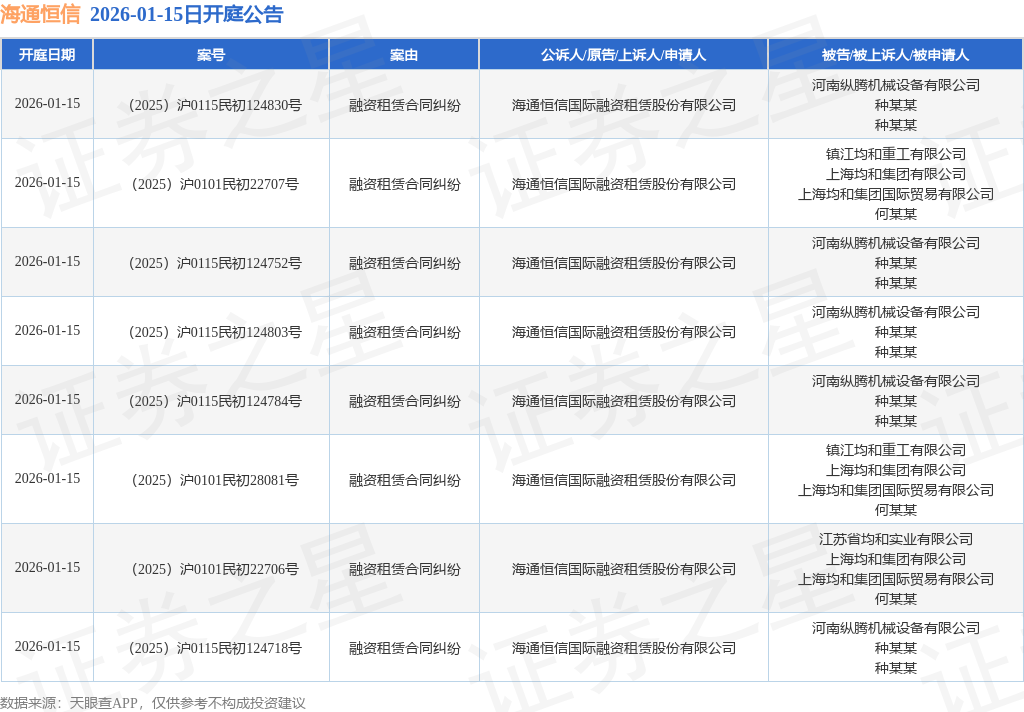Select the 开庭日期 column header
1024x712 pixels.
point(47,55)
